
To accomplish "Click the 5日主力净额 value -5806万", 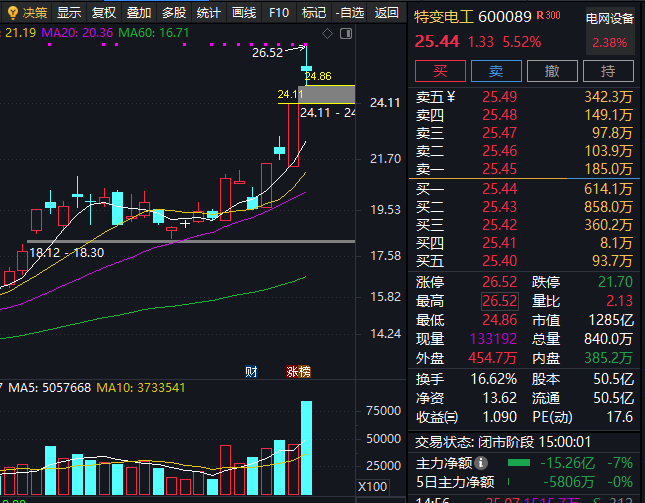I will pos(568,482).
